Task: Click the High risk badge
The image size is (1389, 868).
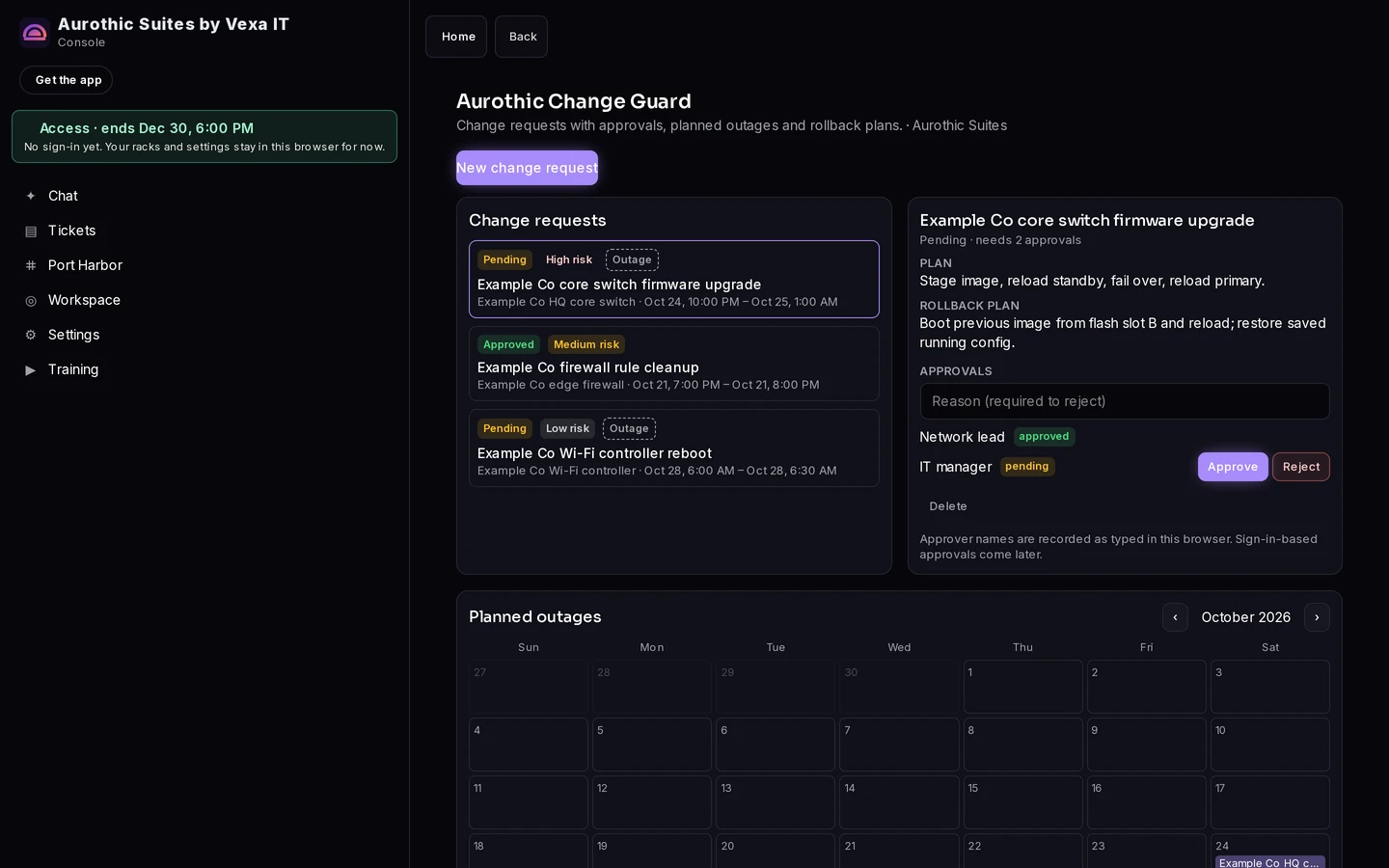Action: click(x=569, y=259)
